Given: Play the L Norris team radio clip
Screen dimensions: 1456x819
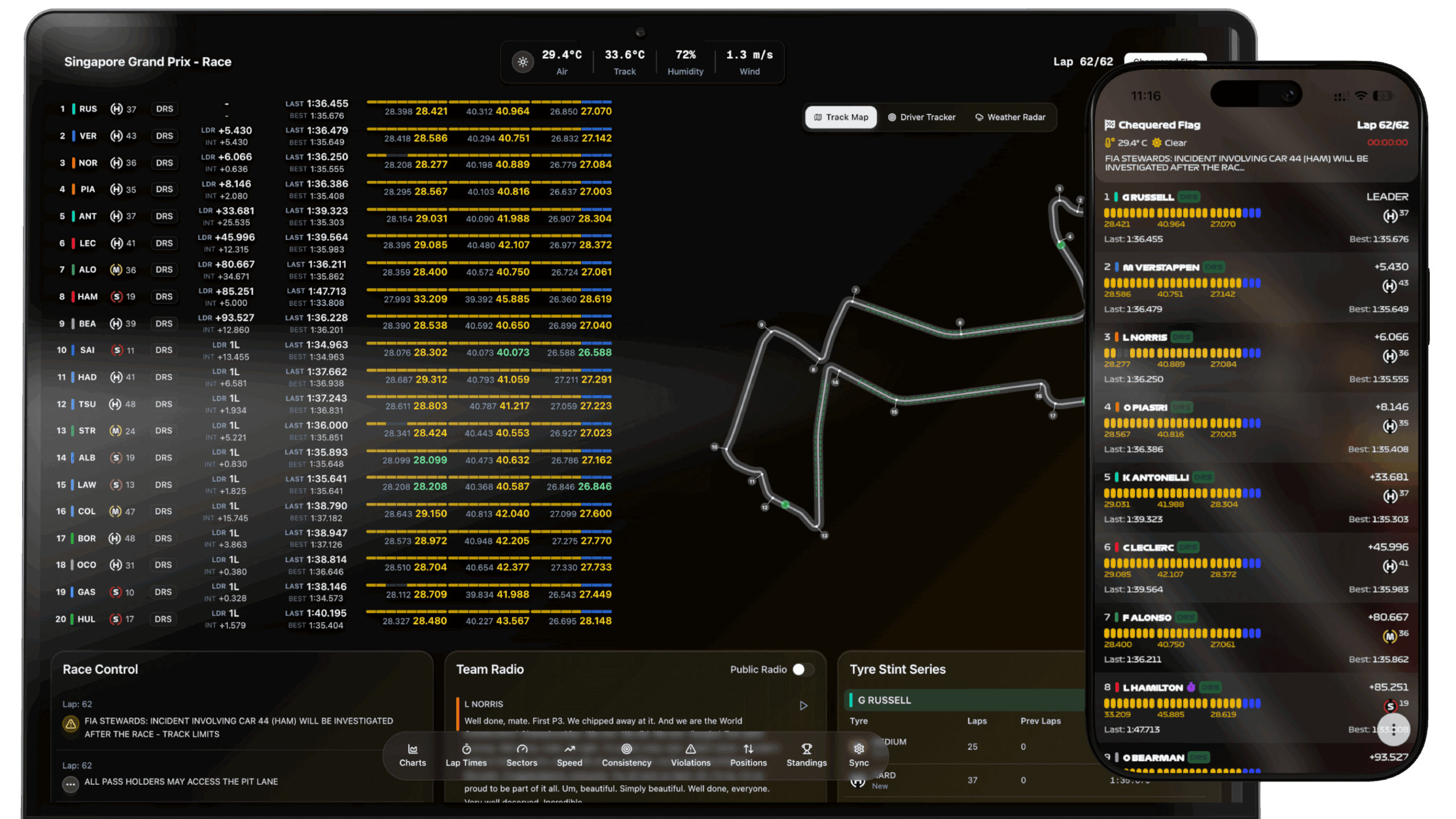Looking at the screenshot, I should click(x=804, y=706).
